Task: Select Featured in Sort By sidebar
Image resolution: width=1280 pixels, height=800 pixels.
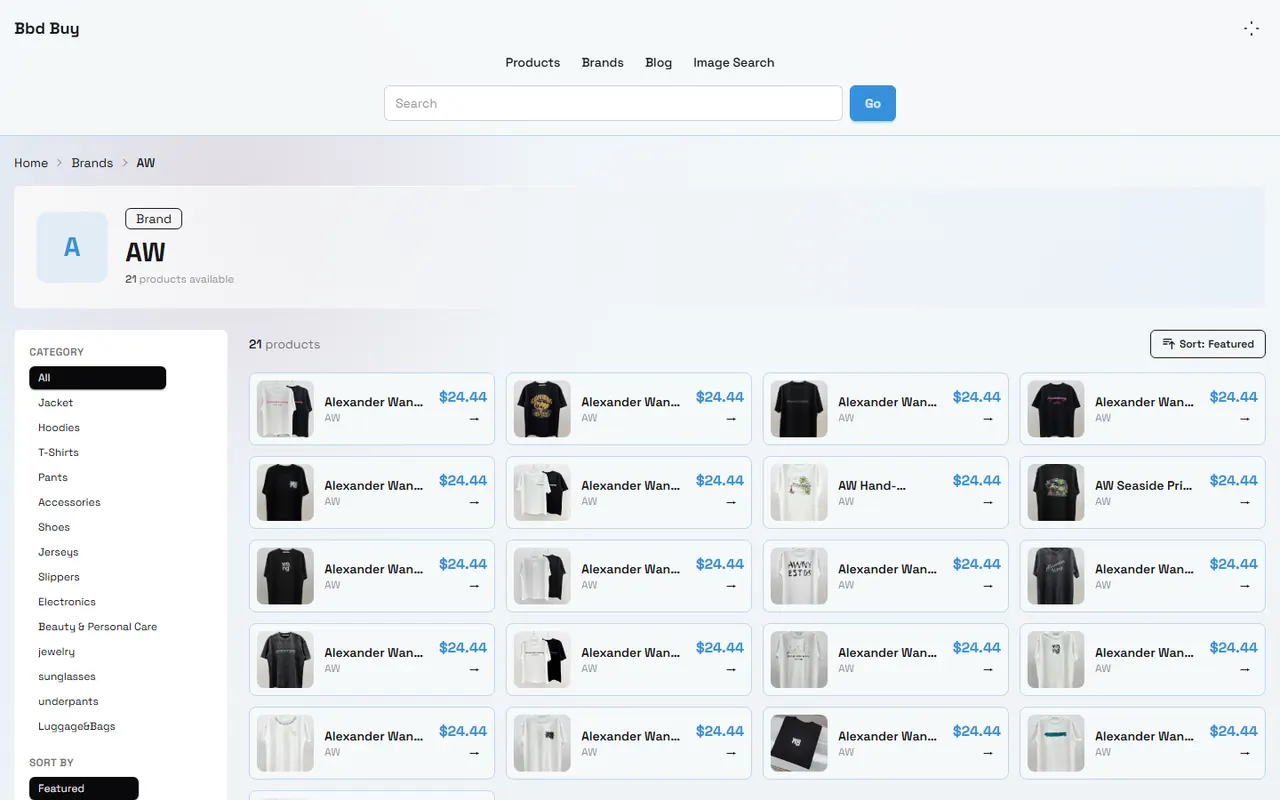Action: [84, 789]
